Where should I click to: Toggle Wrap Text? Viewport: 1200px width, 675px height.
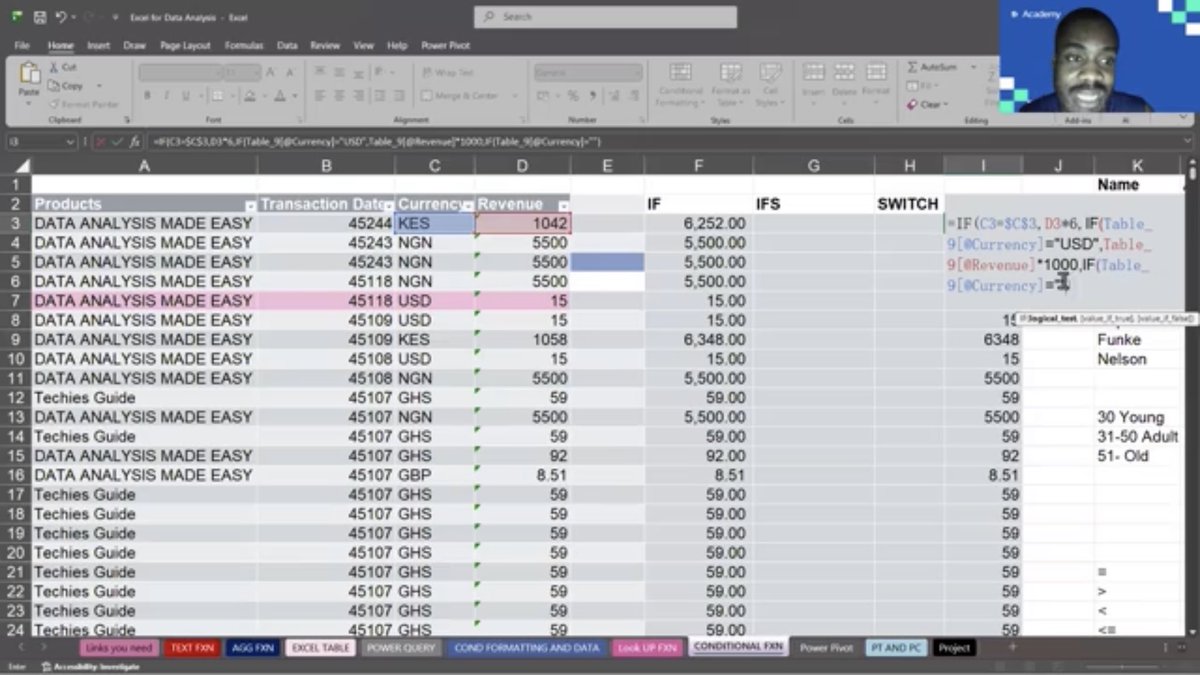coord(448,73)
